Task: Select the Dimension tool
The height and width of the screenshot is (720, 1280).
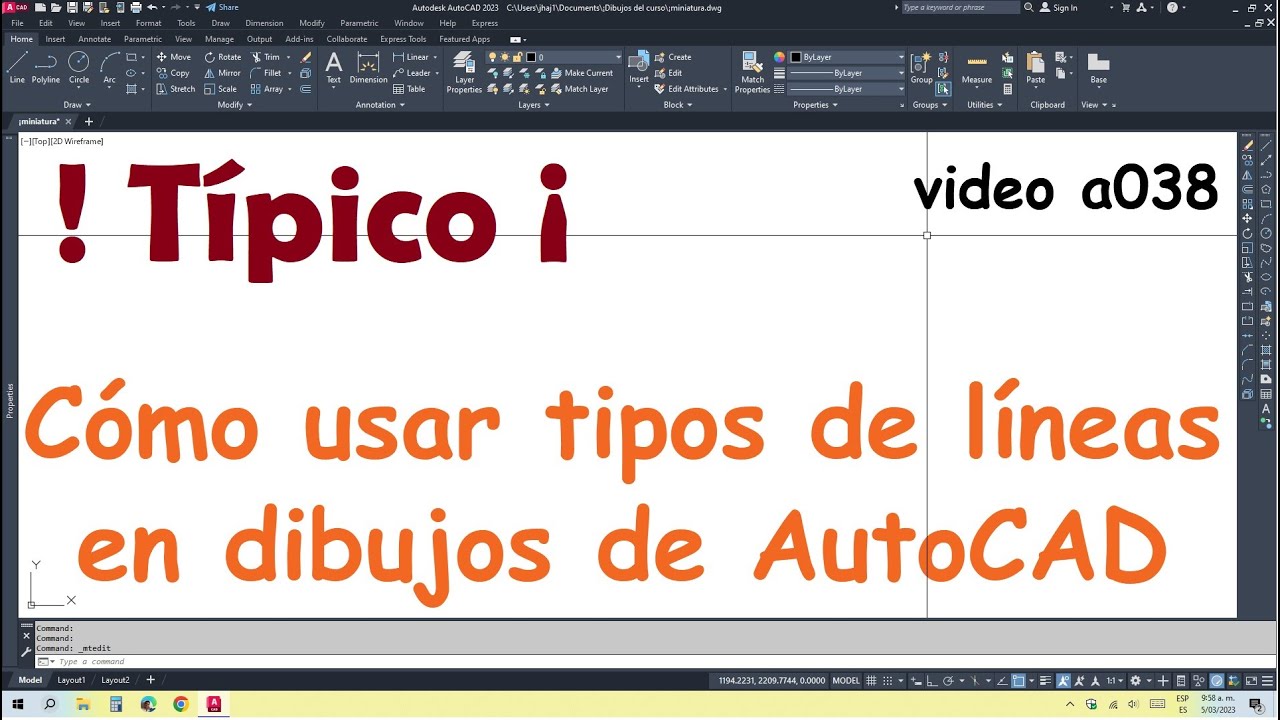Action: pyautogui.click(x=368, y=68)
